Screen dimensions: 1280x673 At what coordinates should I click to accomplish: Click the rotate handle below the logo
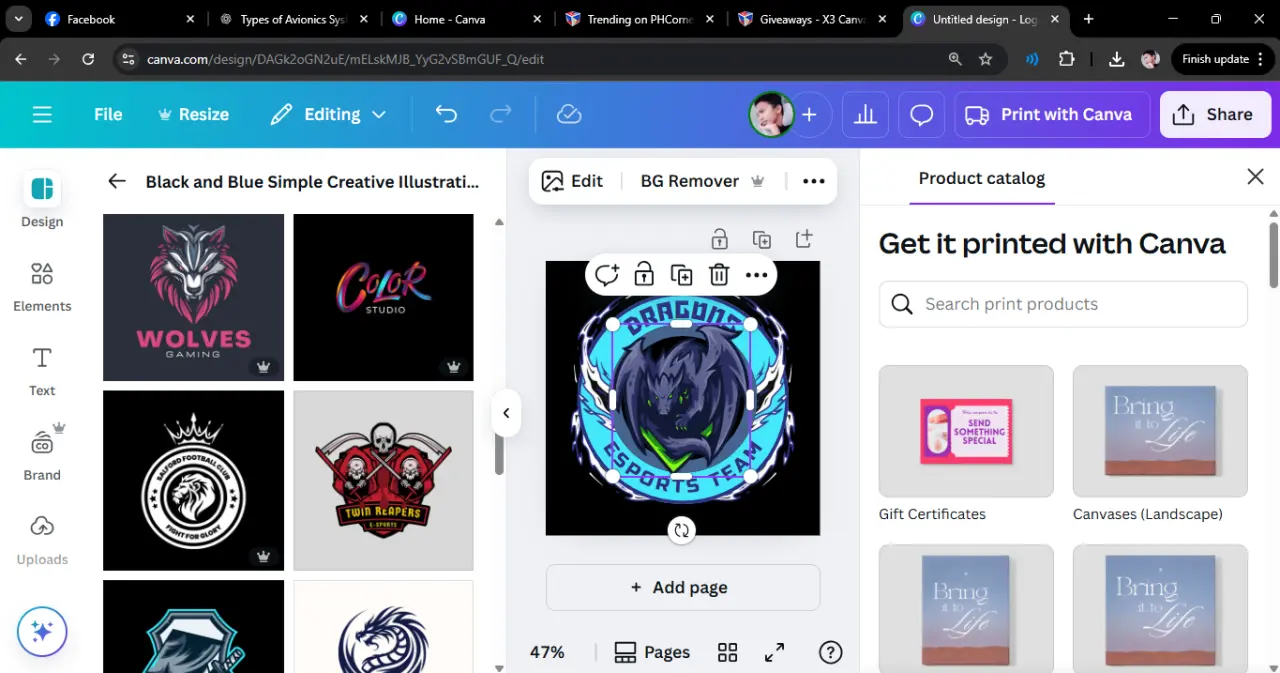coord(682,530)
